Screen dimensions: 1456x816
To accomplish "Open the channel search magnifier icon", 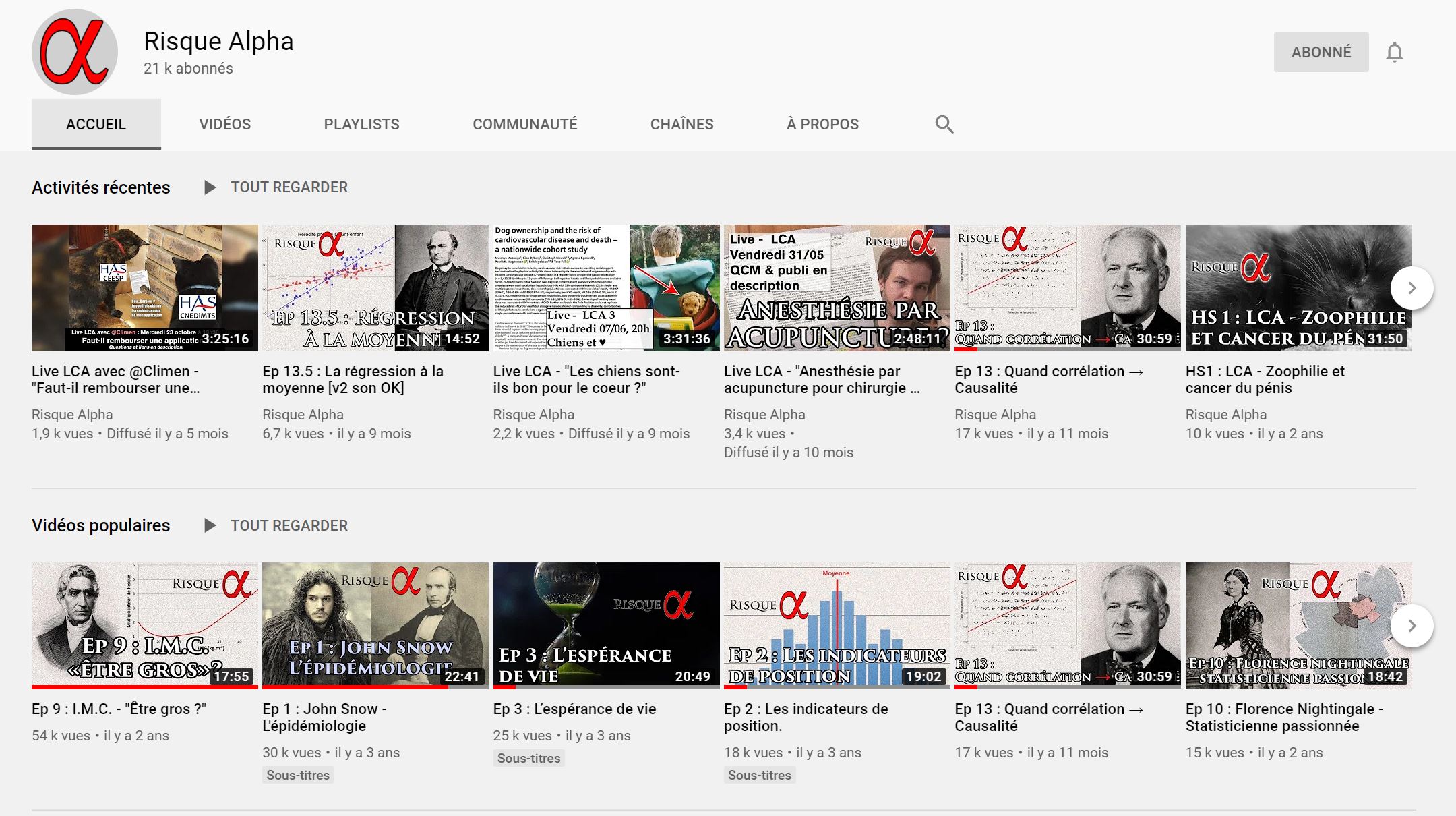I will [x=944, y=124].
